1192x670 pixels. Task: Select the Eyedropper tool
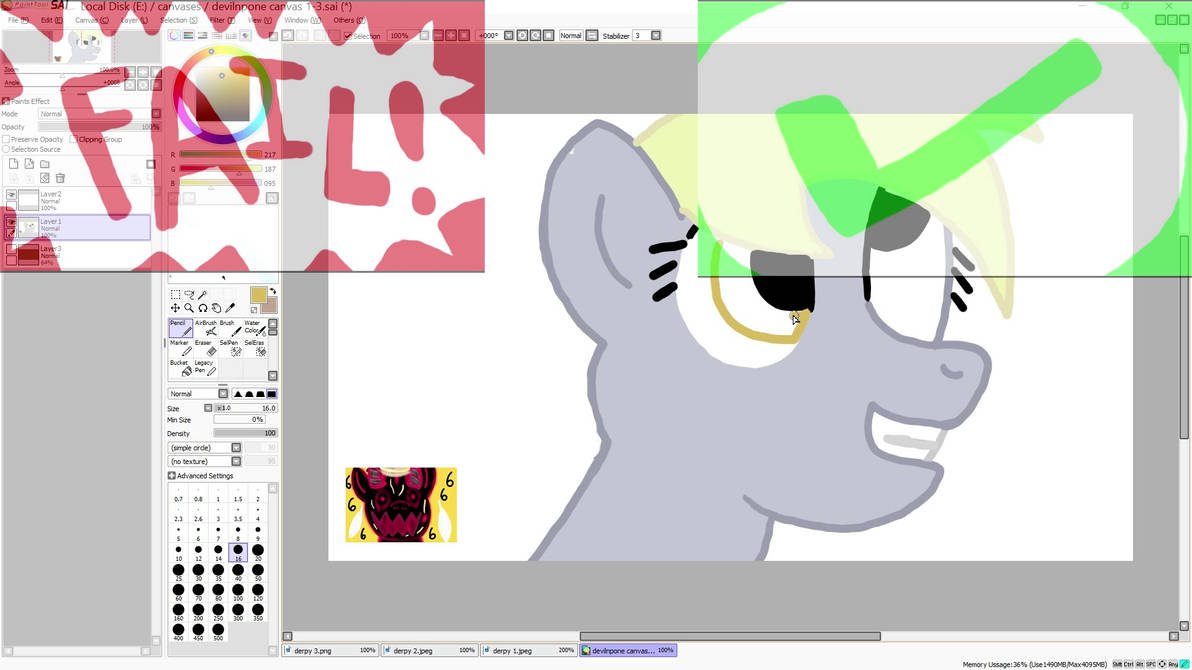tap(229, 307)
